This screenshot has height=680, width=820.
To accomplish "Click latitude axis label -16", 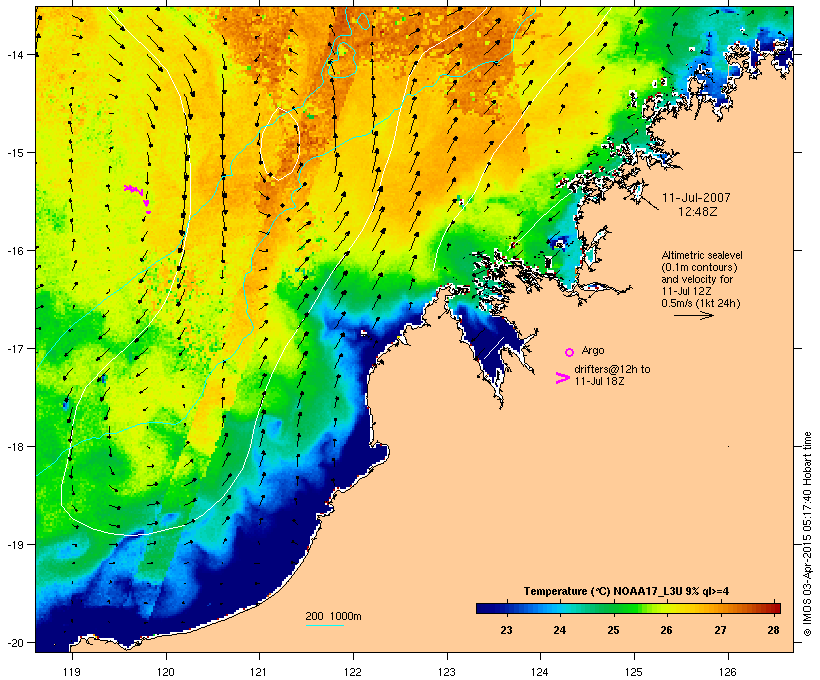I will point(15,251).
